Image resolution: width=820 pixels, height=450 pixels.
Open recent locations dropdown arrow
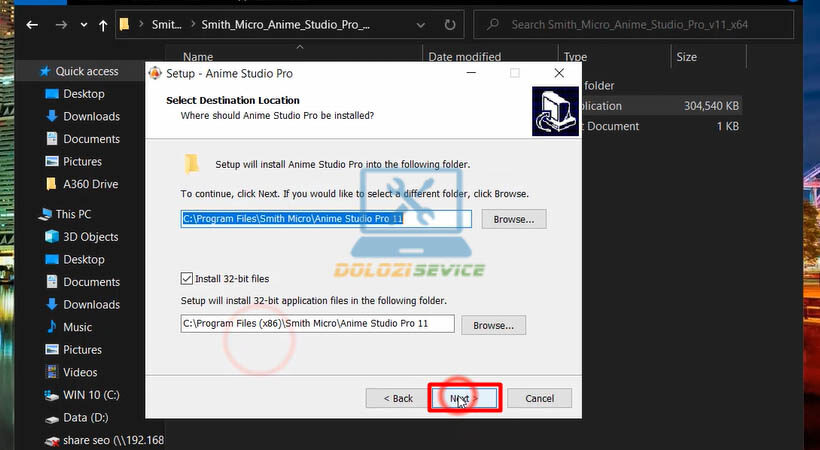[84, 25]
